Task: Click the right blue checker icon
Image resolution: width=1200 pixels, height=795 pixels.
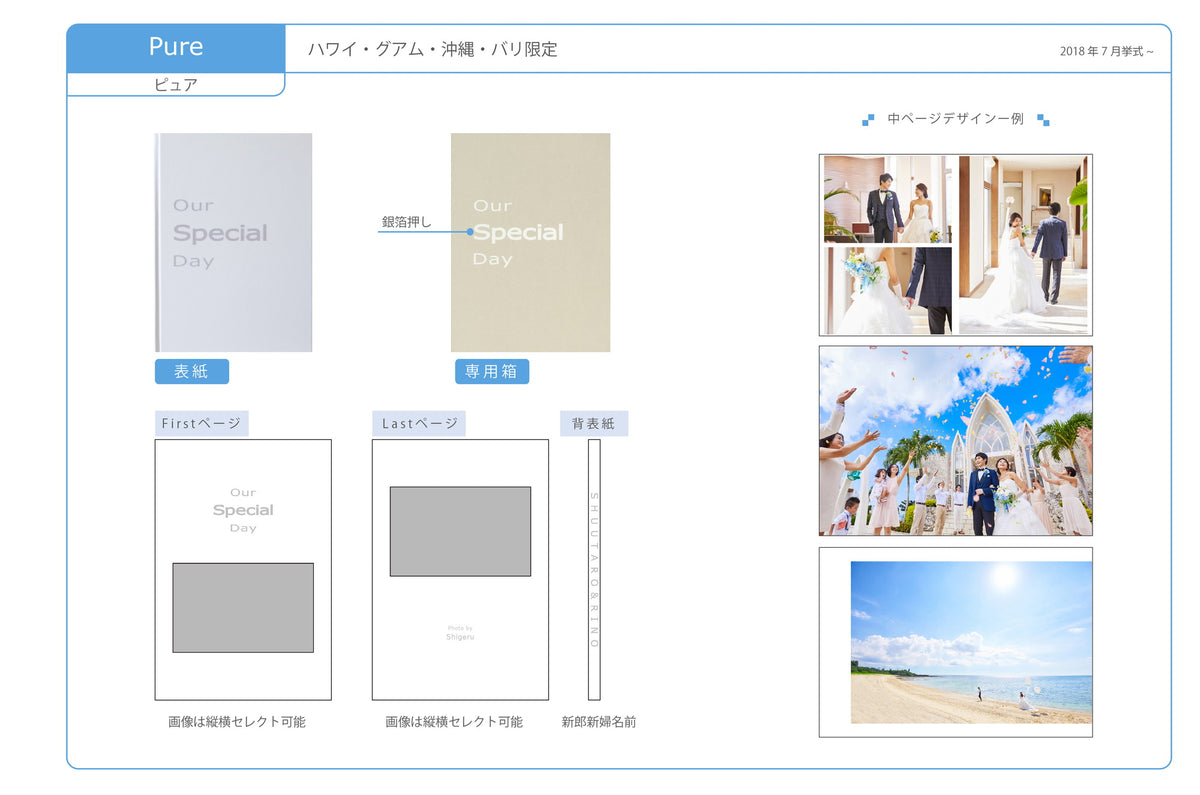Action: coord(1043,120)
